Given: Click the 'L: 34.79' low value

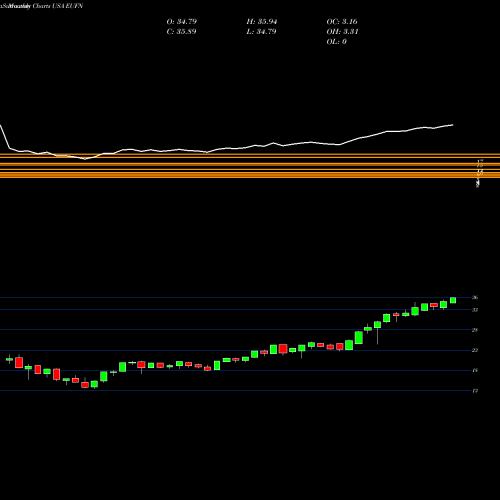Looking at the screenshot, I should coord(261,32).
